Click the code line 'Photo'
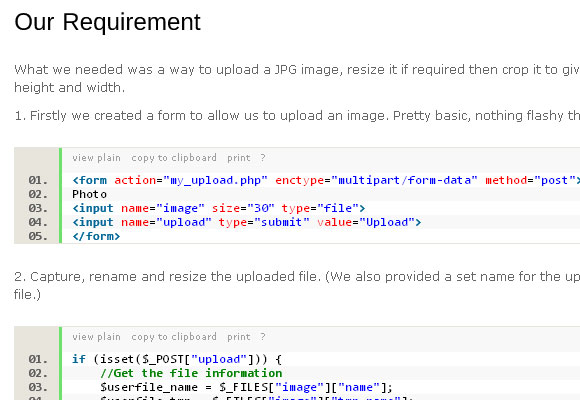 coord(90,194)
